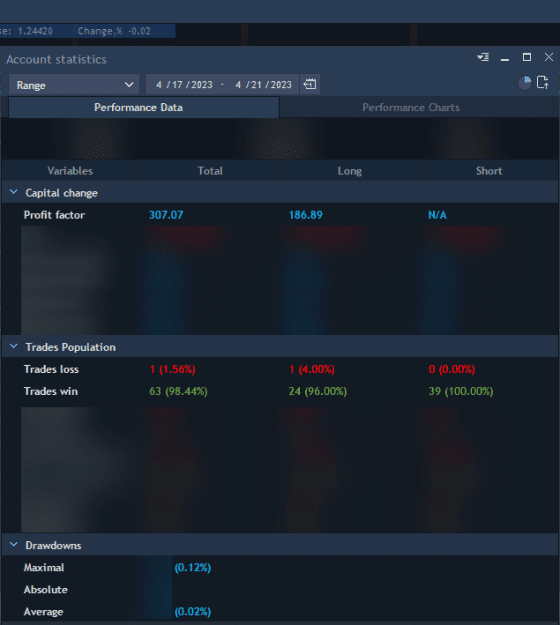
Task: Click the maximal drawdown value (0.12%)
Action: tap(193, 568)
